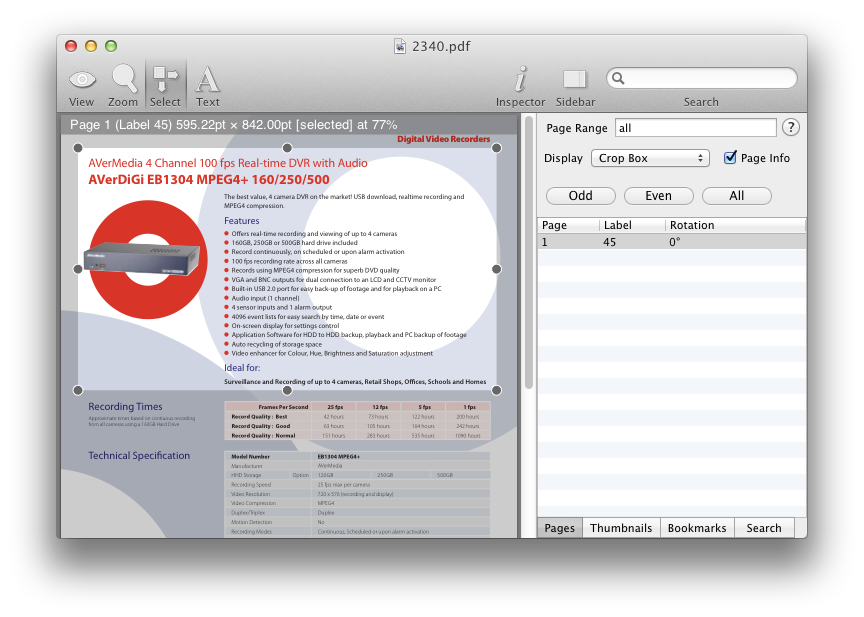Open the Inspector panel icon
This screenshot has width=864, height=617.
click(520, 79)
